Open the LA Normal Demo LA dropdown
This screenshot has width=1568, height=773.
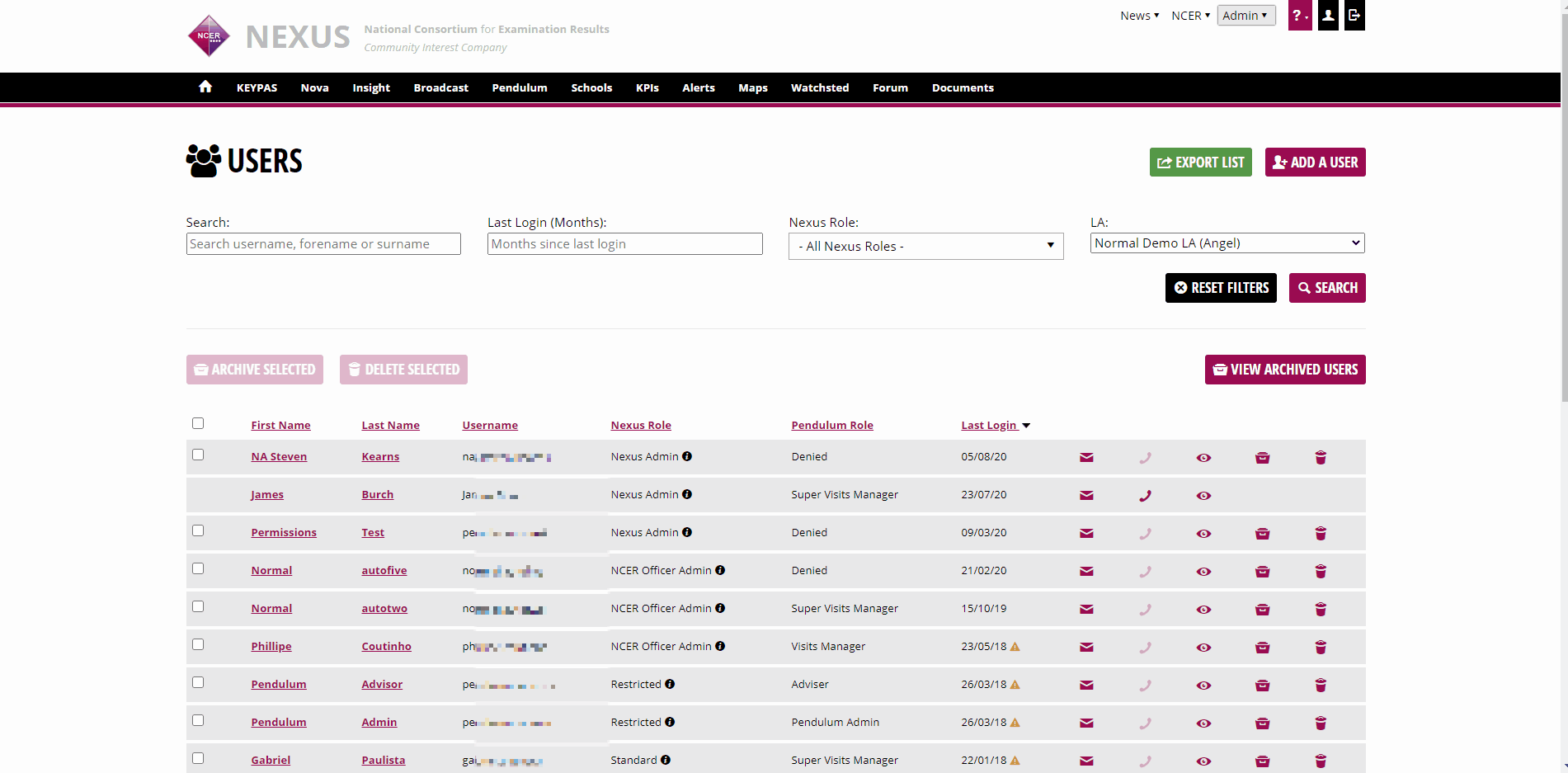(x=1227, y=243)
